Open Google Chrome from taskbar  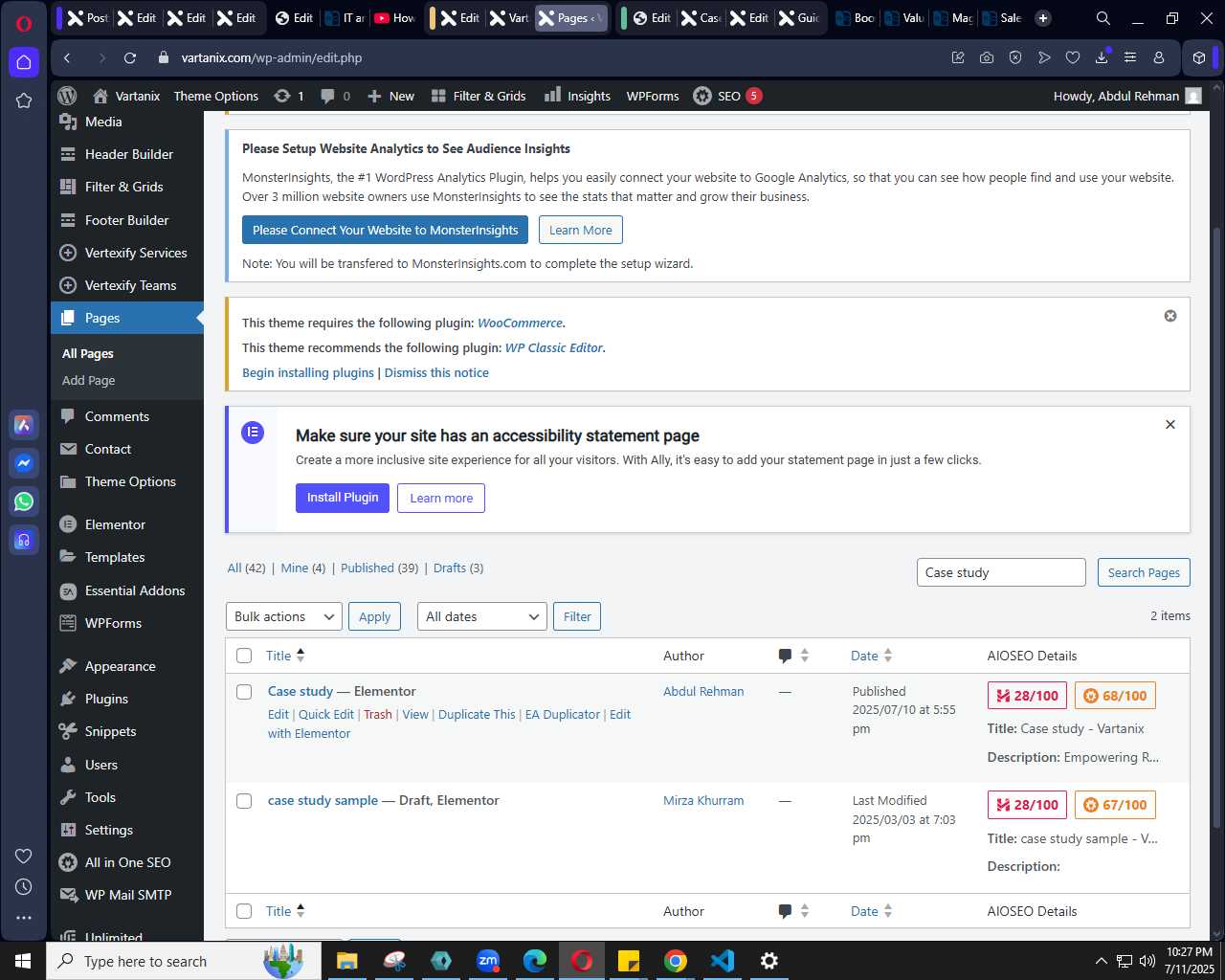tap(676, 961)
